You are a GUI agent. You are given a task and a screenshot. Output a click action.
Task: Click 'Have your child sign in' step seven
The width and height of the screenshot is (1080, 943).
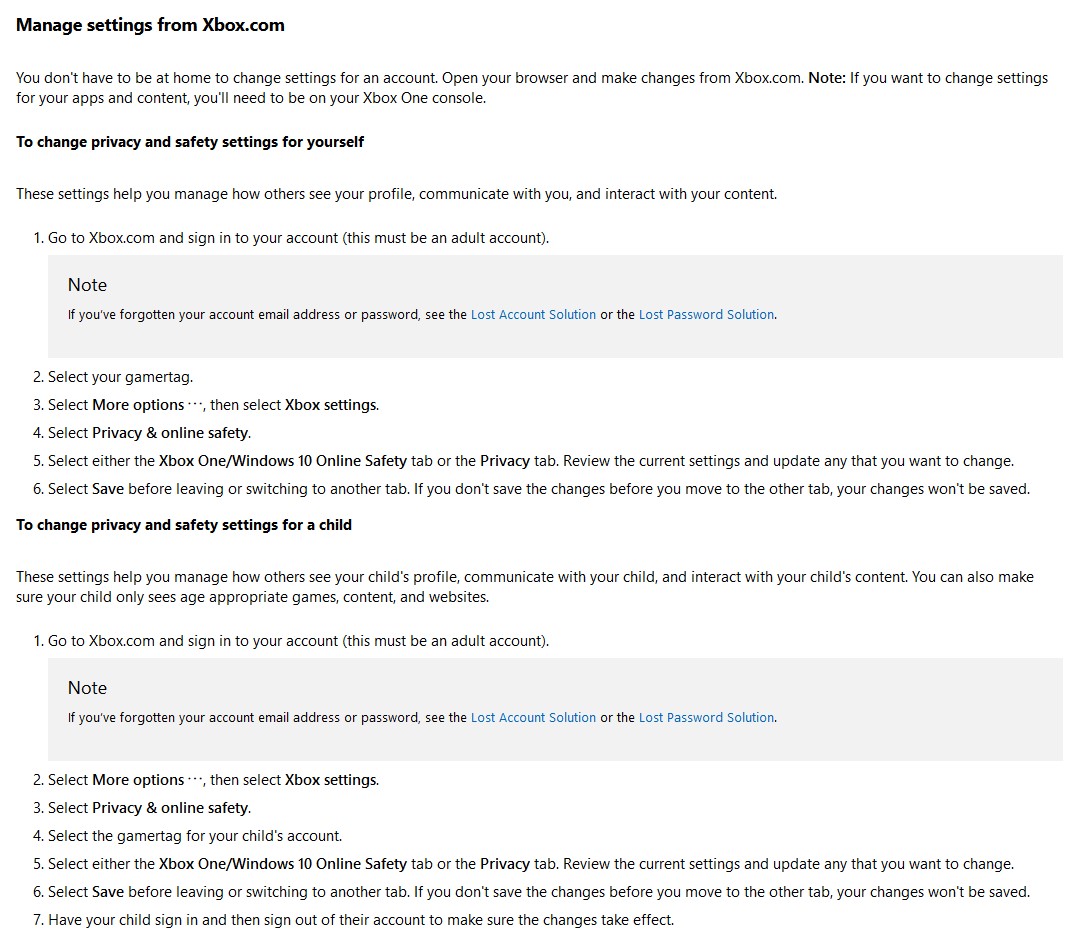click(x=360, y=920)
